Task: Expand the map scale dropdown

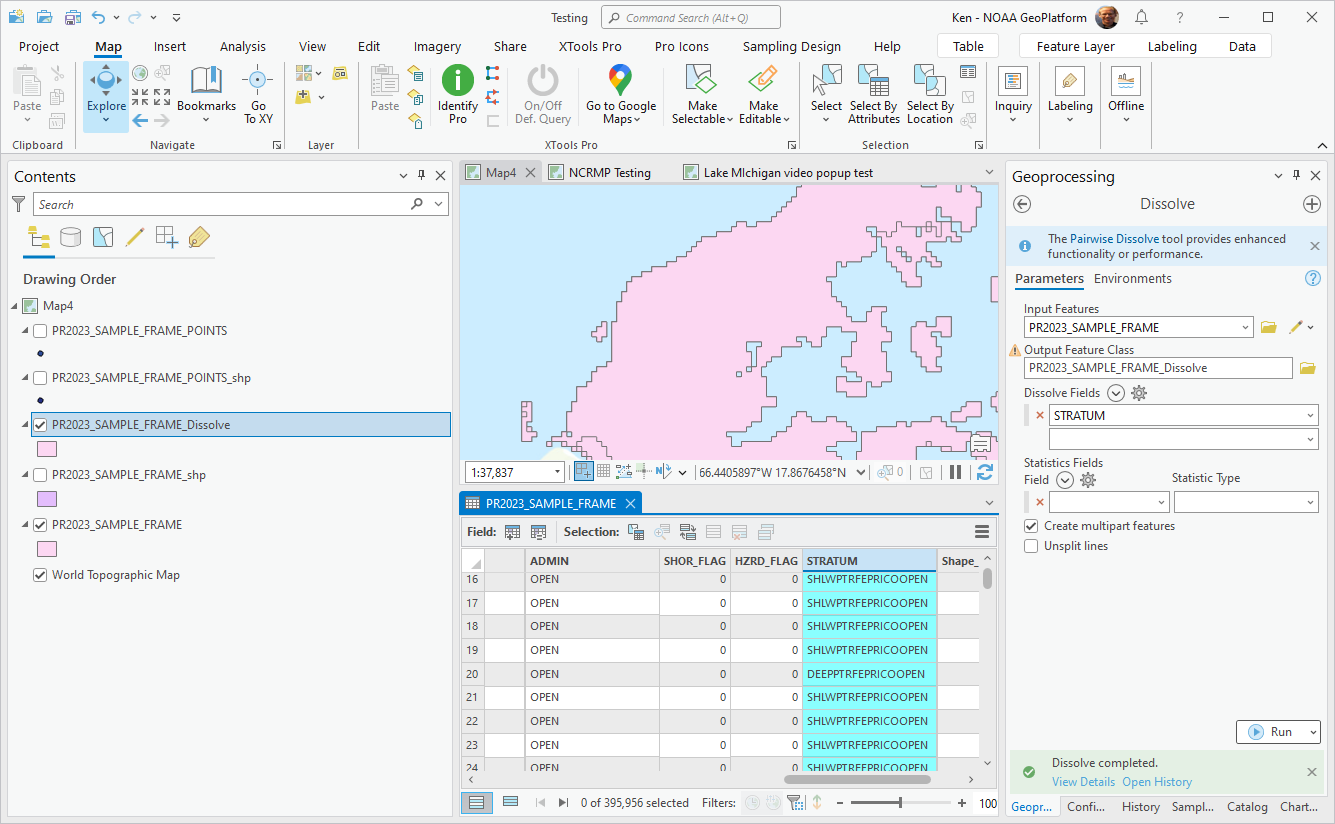Action: tap(557, 472)
